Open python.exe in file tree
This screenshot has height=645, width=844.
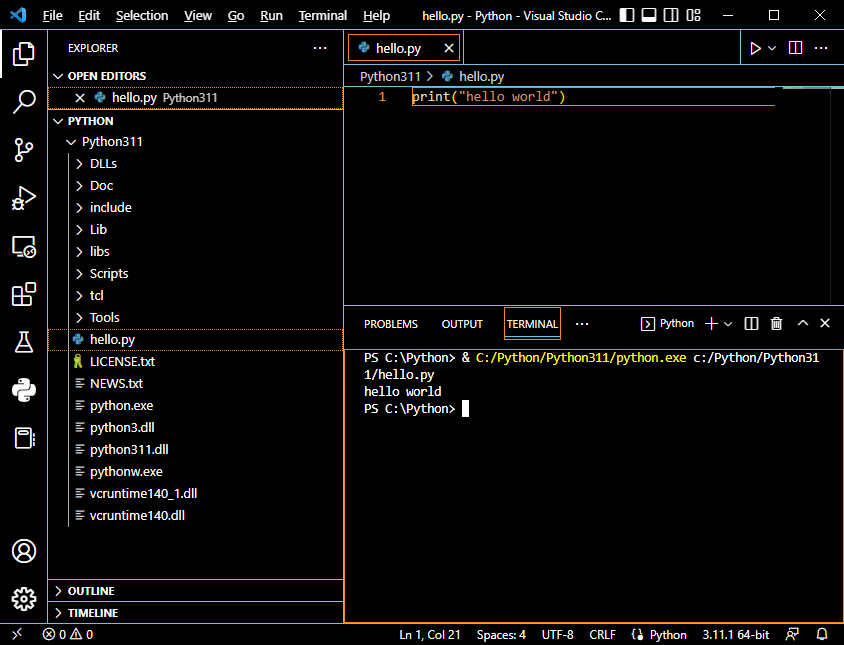[x=122, y=405]
